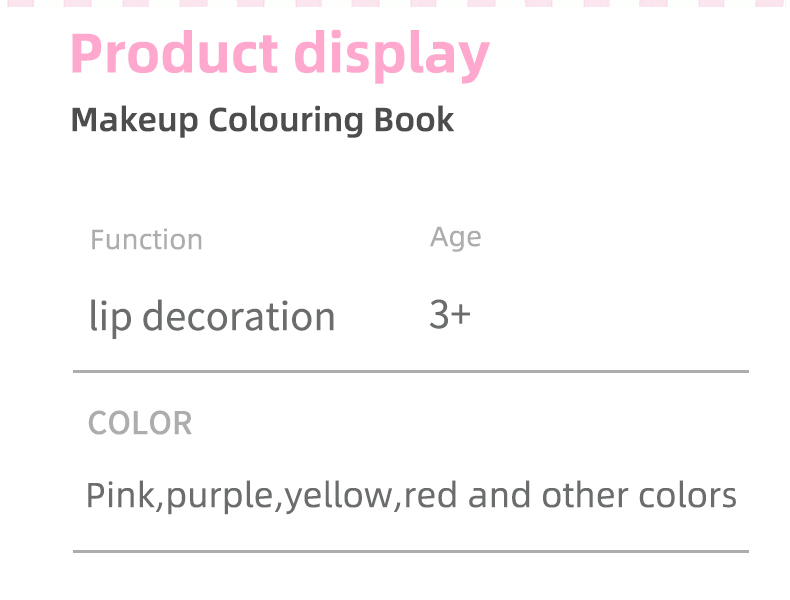
Task: Select the word "decoration" in function value
Action: 238,317
